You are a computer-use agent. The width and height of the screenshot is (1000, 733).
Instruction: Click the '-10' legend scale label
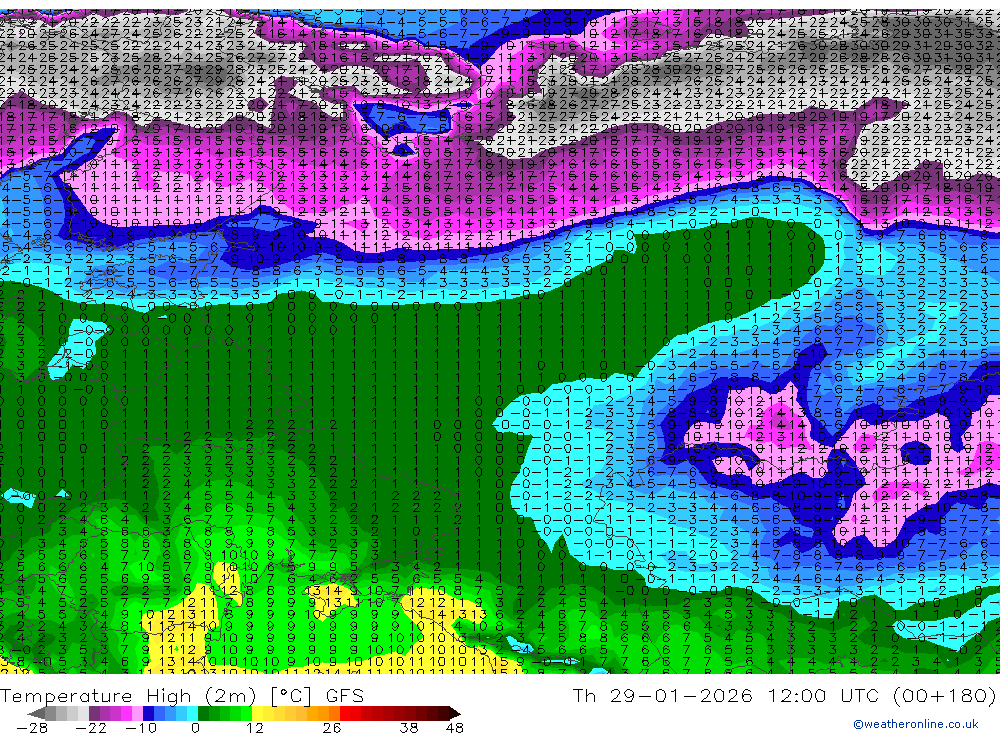tap(141, 728)
